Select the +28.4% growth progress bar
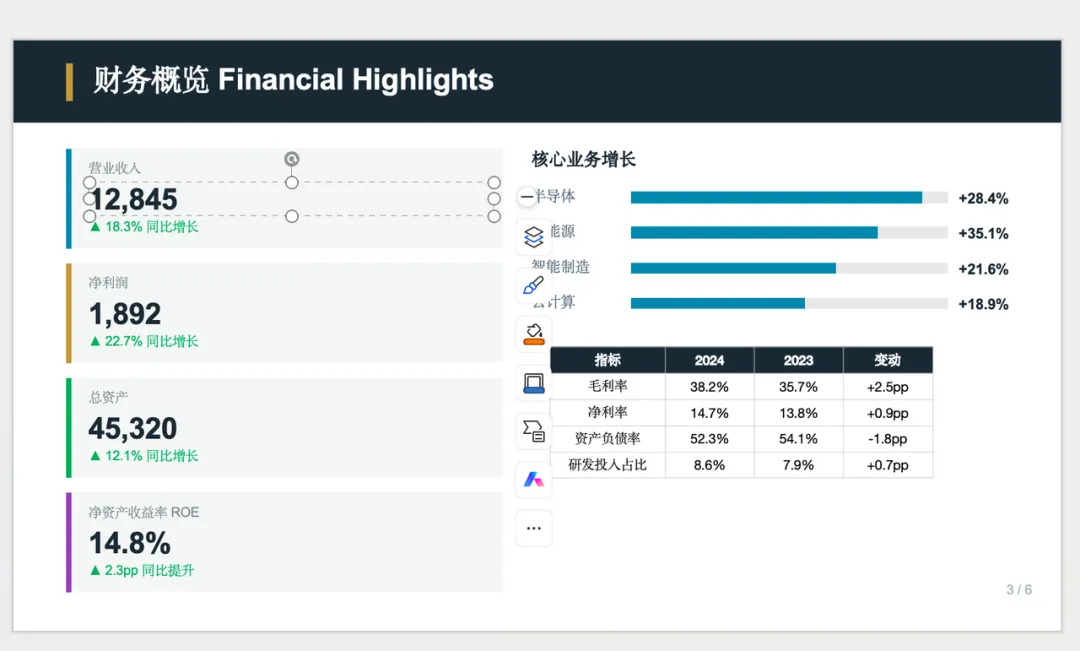Image resolution: width=1080 pixels, height=651 pixels. click(x=789, y=198)
